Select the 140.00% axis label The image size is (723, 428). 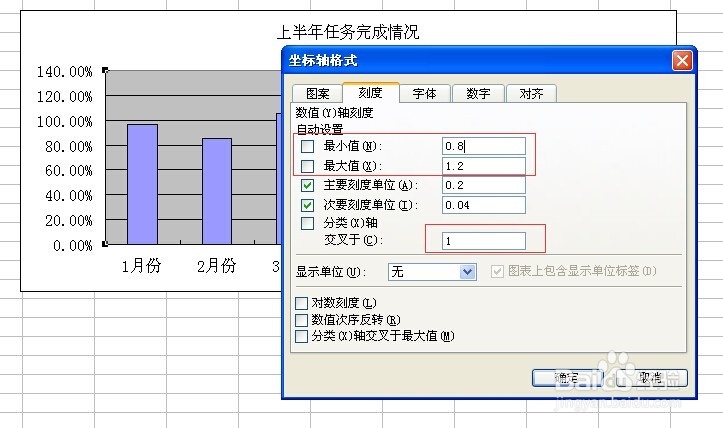pos(65,71)
